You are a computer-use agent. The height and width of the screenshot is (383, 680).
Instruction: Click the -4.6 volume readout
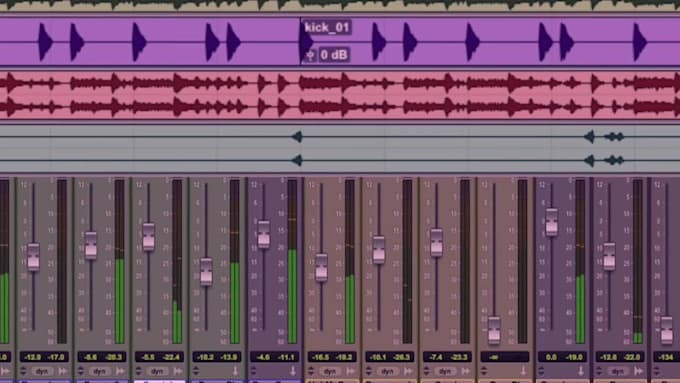(x=263, y=357)
